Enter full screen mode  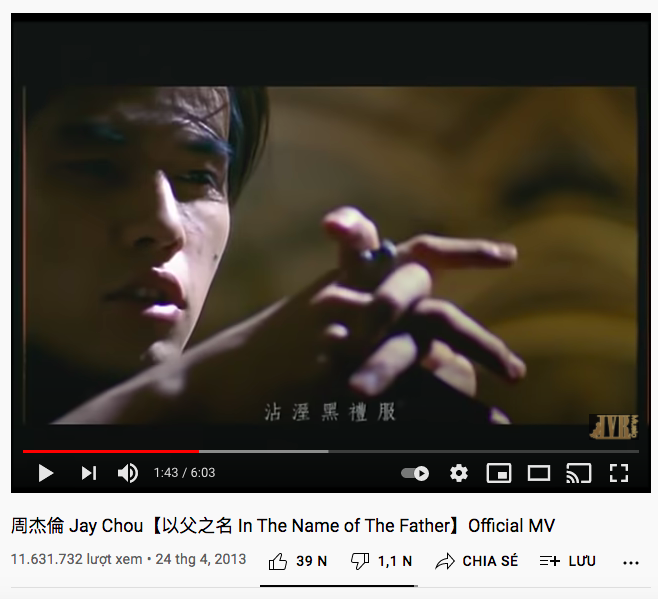(619, 473)
